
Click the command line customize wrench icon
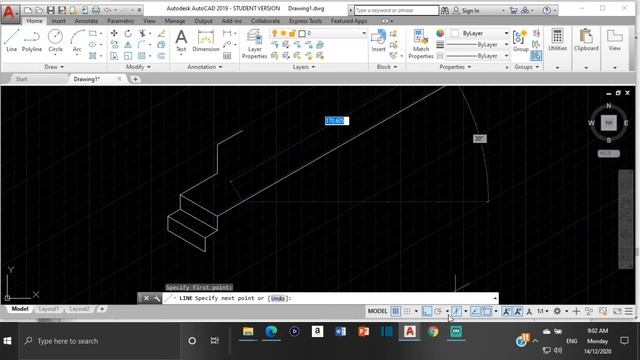tap(157, 298)
